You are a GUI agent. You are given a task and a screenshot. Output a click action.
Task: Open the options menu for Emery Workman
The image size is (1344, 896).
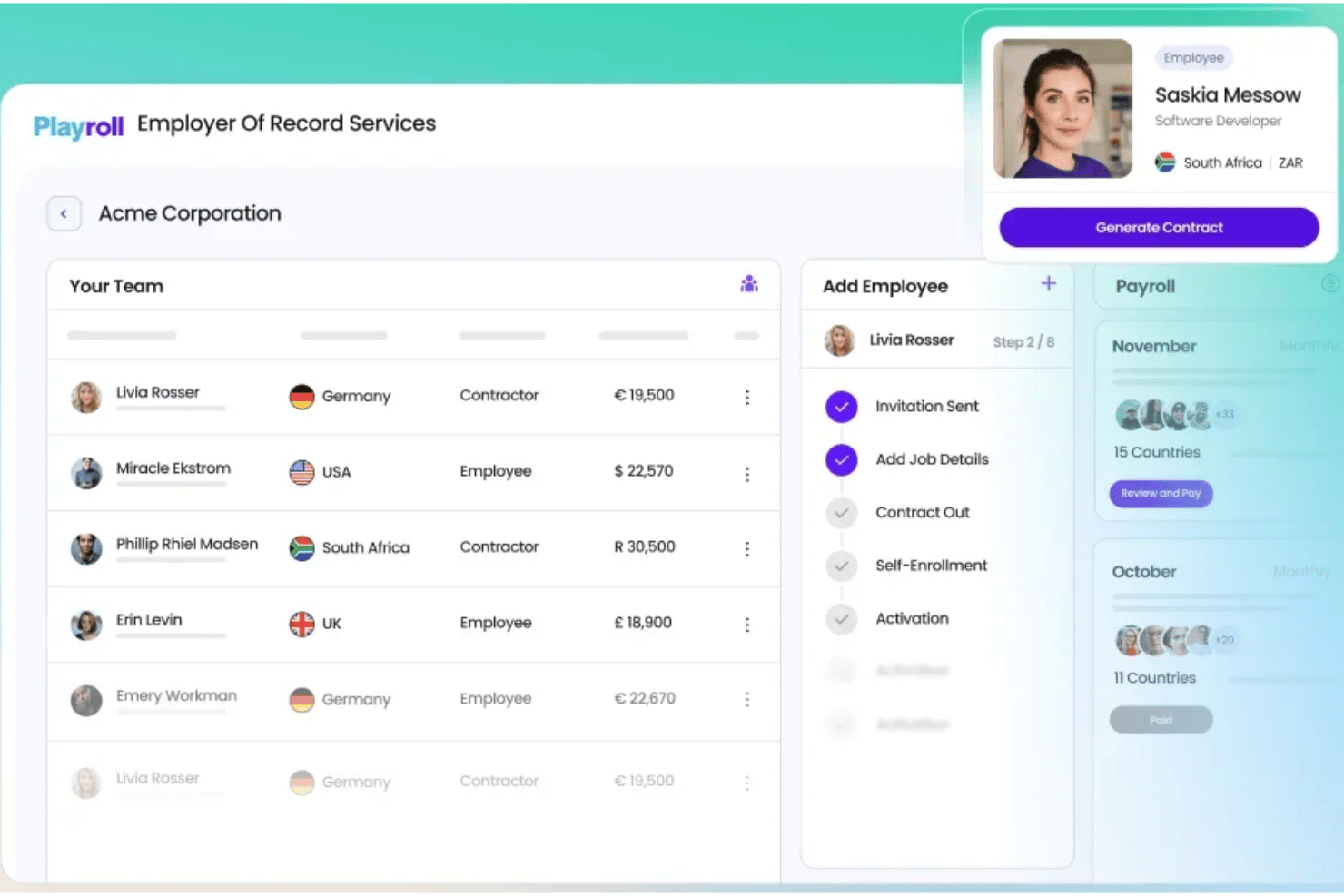pos(747,700)
